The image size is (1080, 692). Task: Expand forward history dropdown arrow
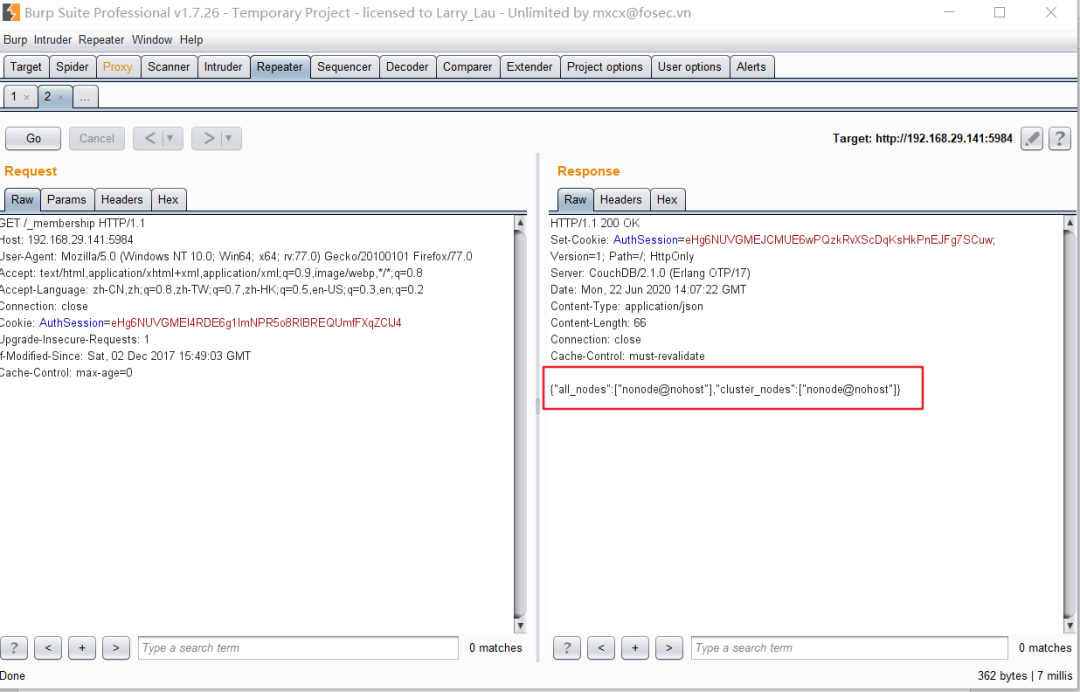pos(229,138)
